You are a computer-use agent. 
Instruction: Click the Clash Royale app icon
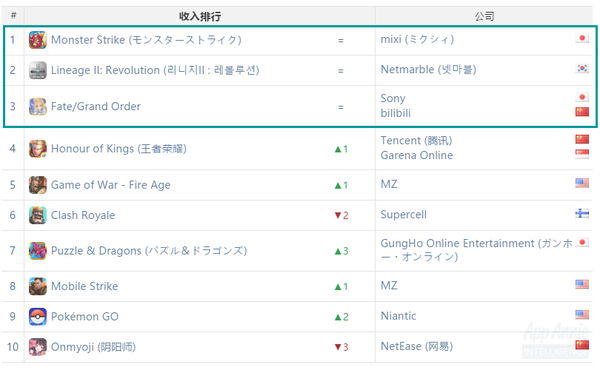[x=38, y=215]
